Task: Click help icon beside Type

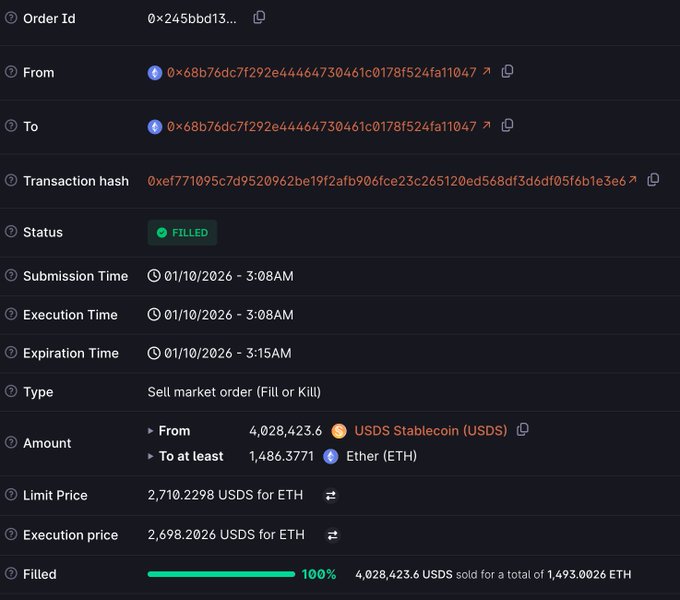Action: point(11,391)
